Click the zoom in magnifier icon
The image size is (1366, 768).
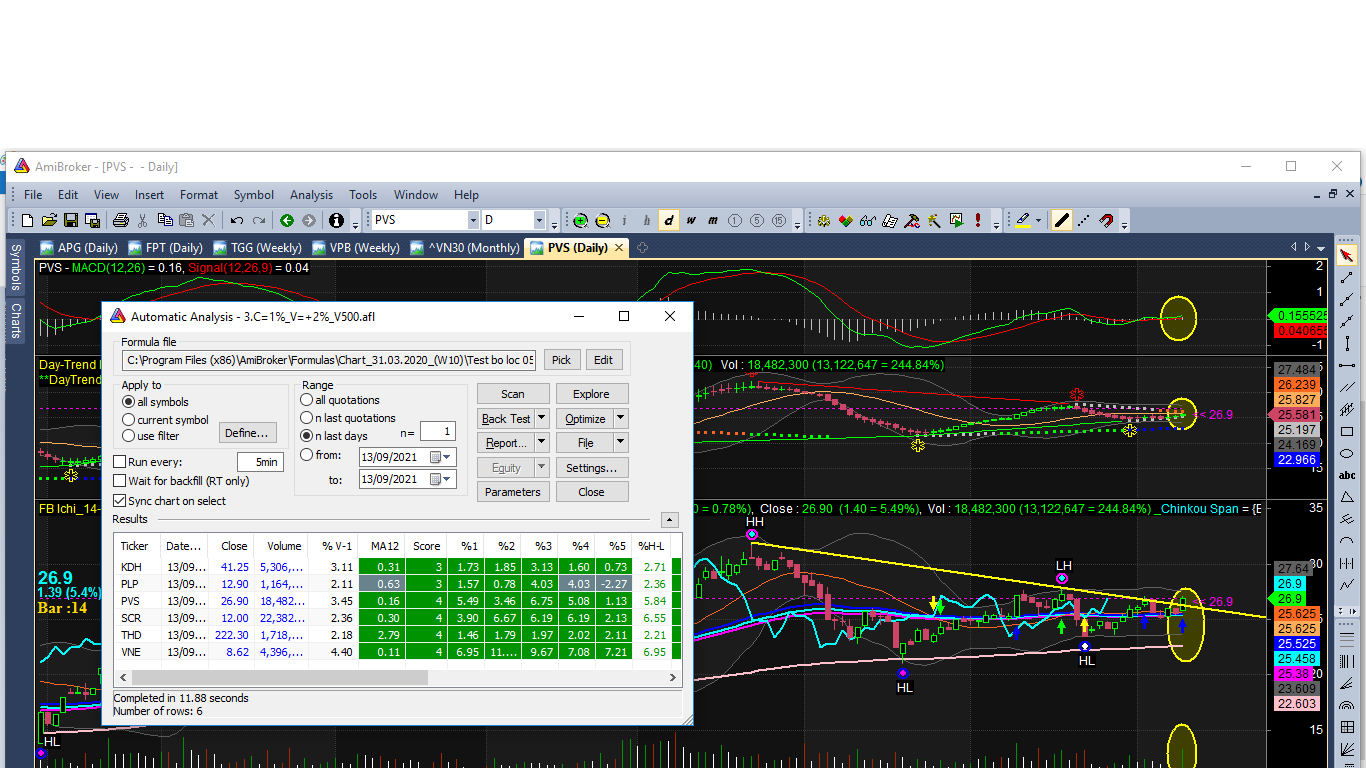tap(581, 221)
